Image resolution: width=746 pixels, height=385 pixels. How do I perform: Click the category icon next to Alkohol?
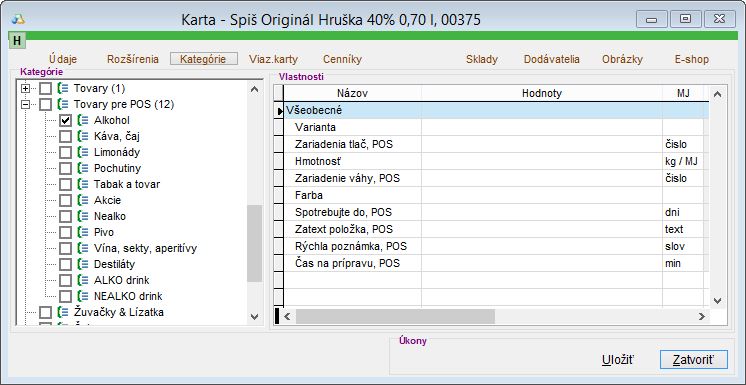(x=83, y=120)
